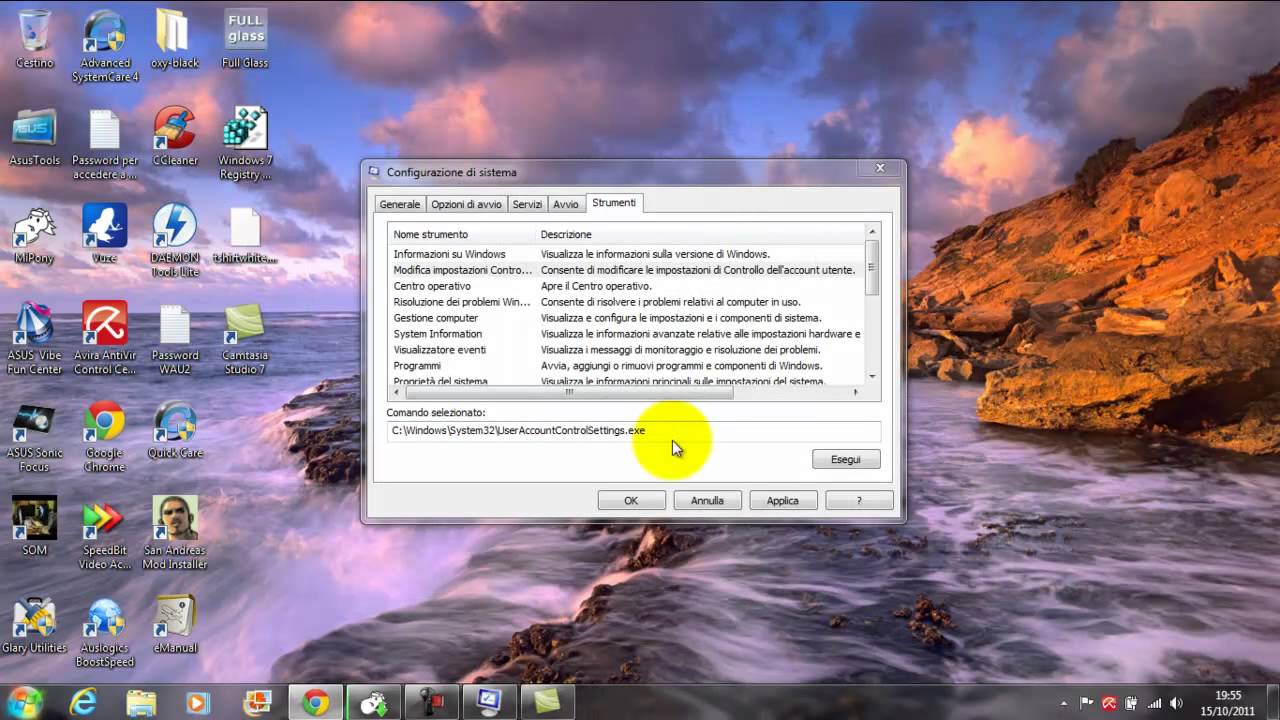Select 'Informazioni su Windows' tool row

pos(626,254)
